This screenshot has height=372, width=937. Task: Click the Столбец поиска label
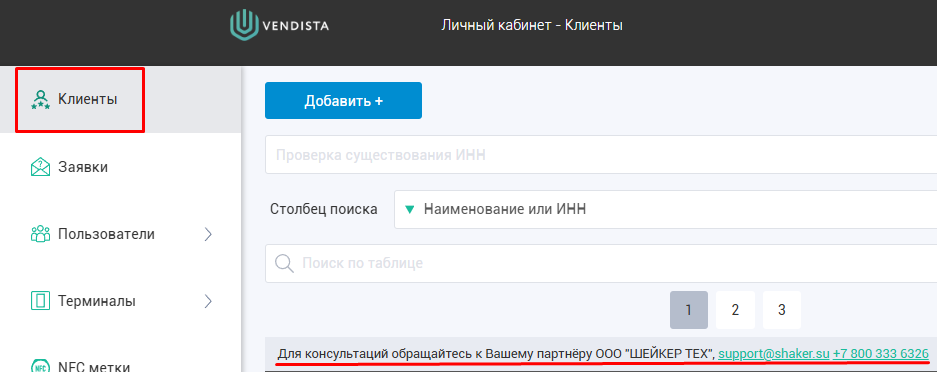[x=324, y=210]
